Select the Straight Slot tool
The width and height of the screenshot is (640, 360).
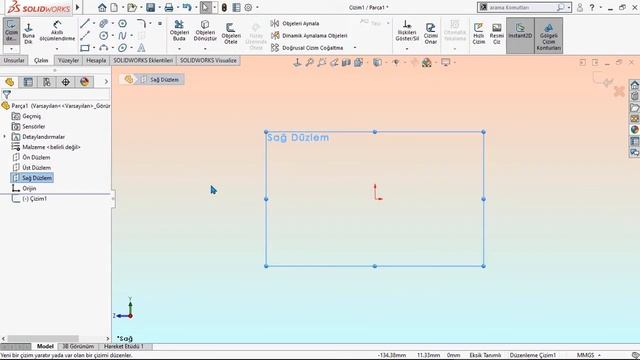click(x=104, y=24)
